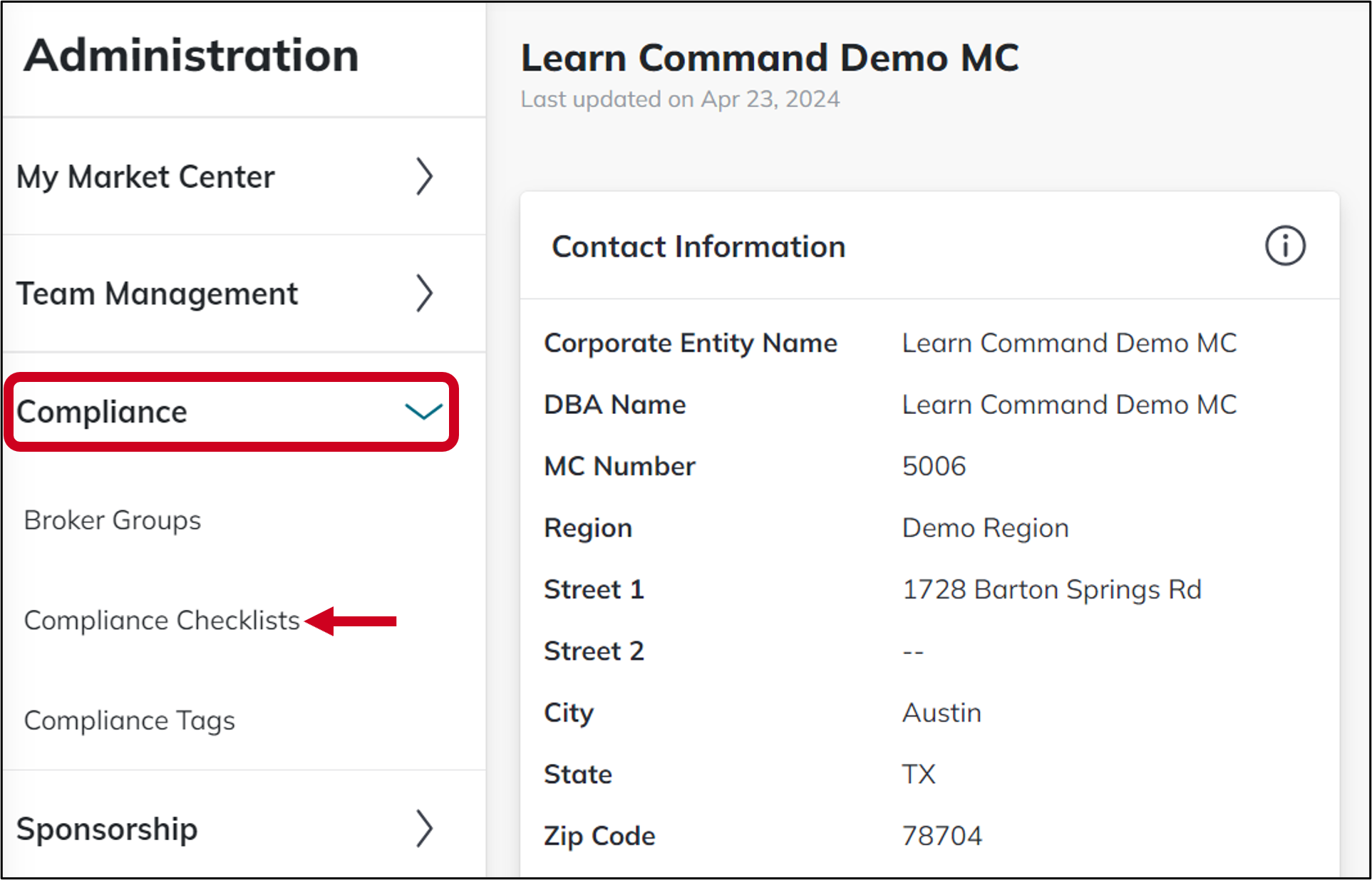Image resolution: width=1372 pixels, height=880 pixels.
Task: Click the Street 1 address 1728 Barton Springs Rd
Action: point(1053,589)
